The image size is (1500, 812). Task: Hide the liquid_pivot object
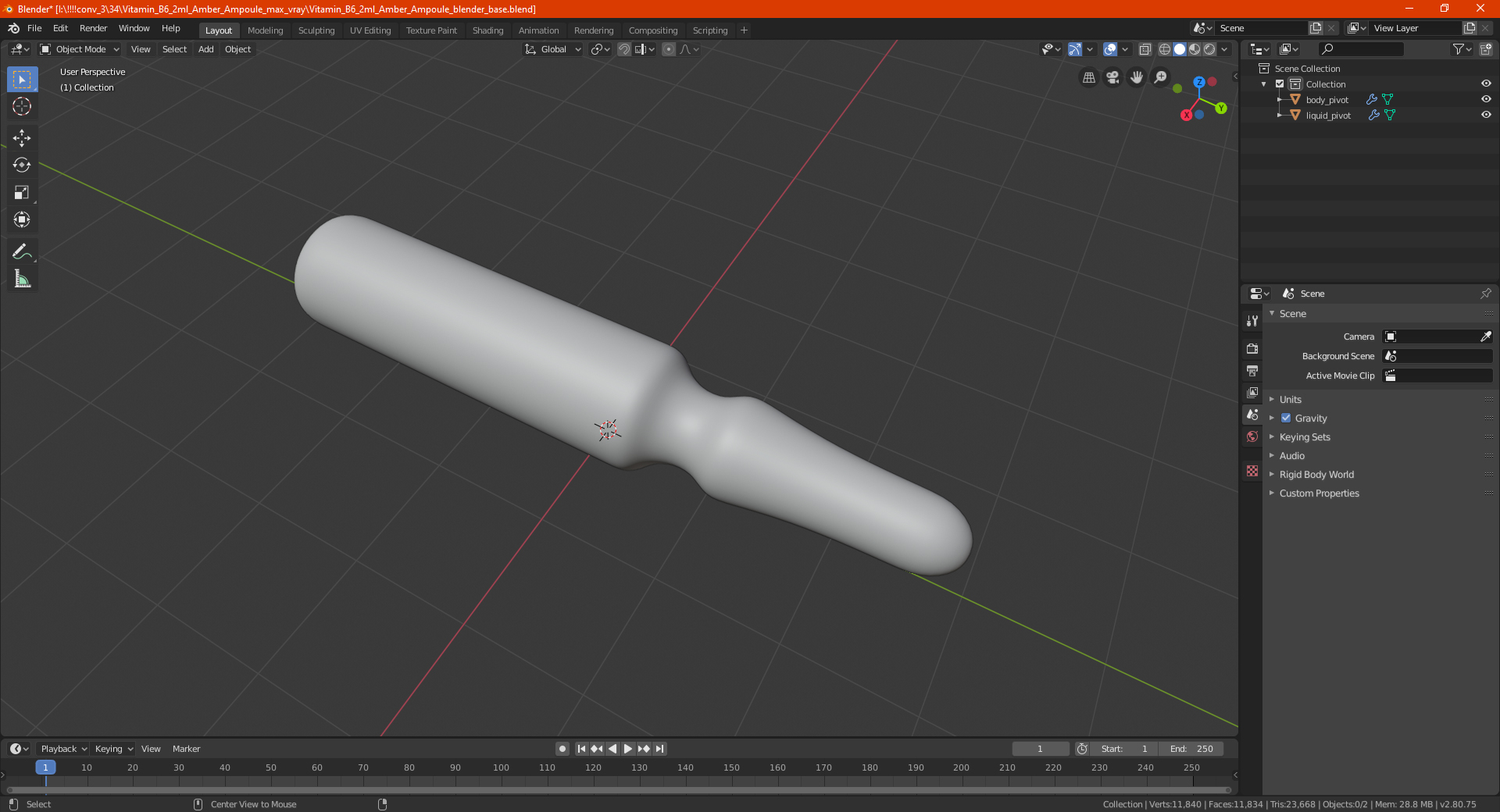click(1486, 115)
